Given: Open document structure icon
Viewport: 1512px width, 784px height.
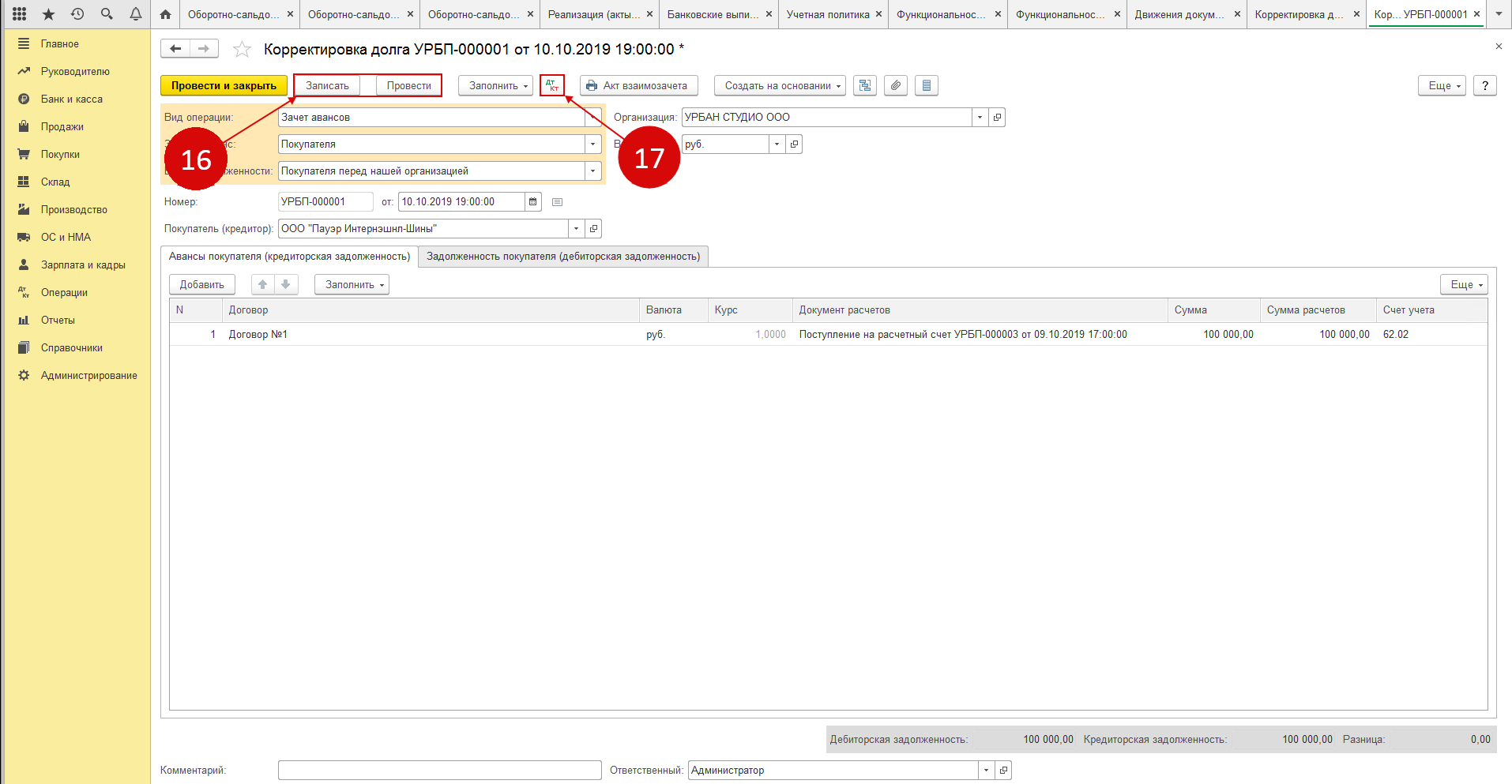Looking at the screenshot, I should coord(865,85).
